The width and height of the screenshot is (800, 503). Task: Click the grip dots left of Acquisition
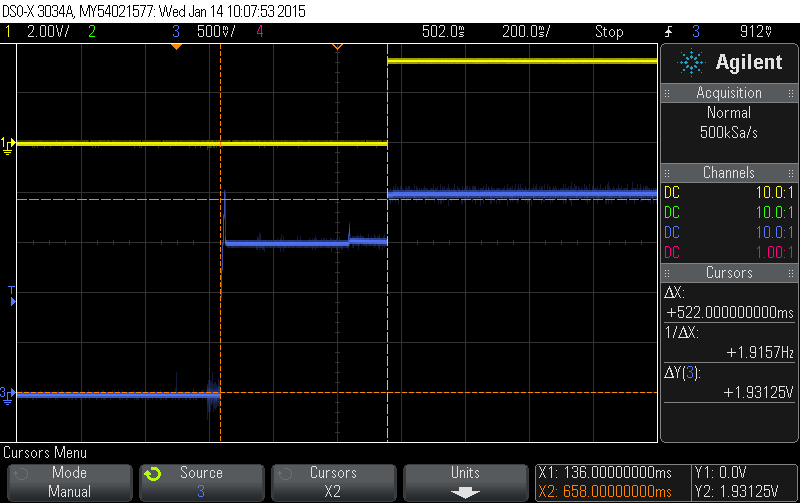(667, 93)
